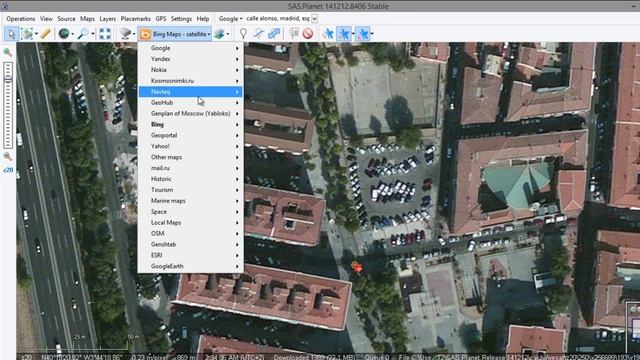640x360 pixels.
Task: Click the magnifier go-to icon
Action: coord(83,34)
